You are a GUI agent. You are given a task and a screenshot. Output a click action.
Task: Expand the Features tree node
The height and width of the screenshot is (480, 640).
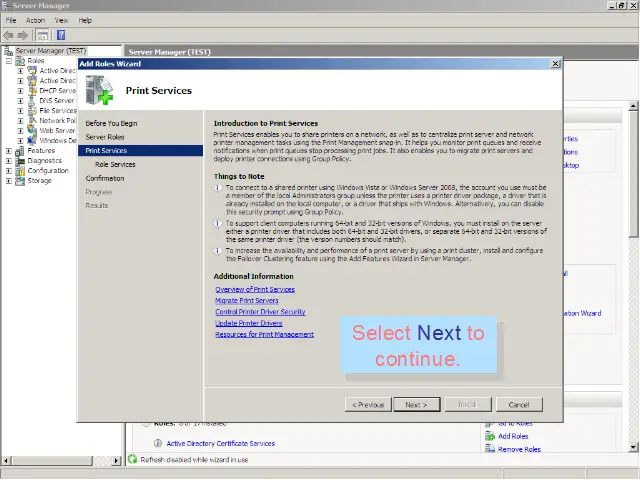tap(9, 151)
